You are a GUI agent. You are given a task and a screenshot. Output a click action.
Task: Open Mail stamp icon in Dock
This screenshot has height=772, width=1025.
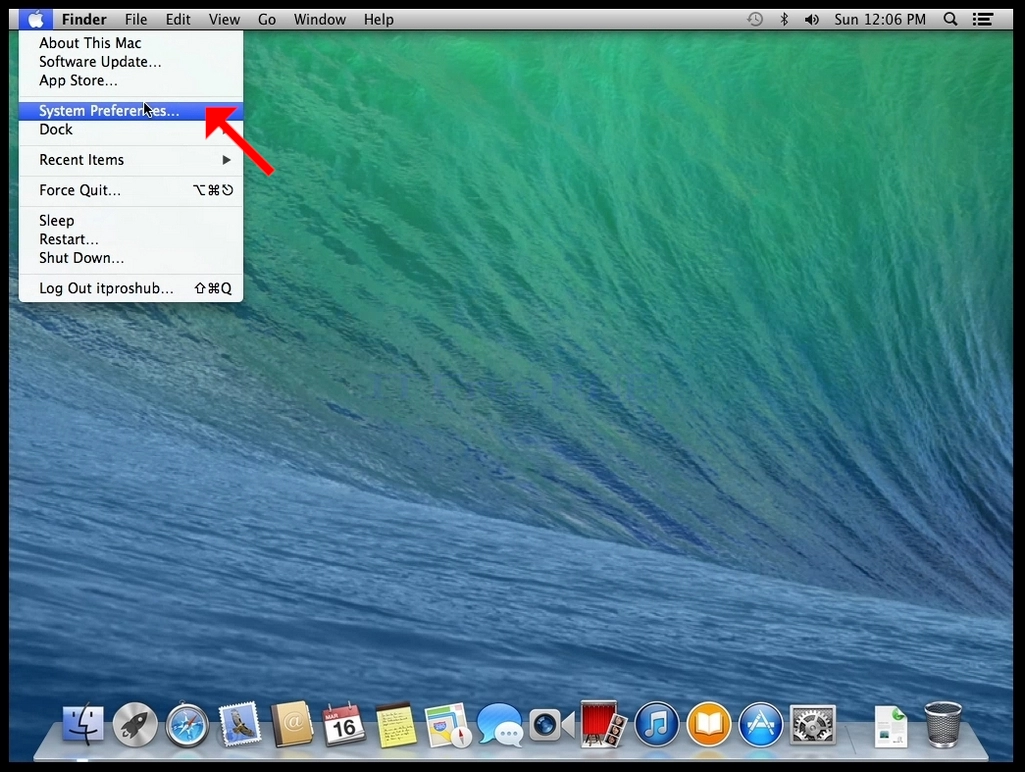(239, 724)
